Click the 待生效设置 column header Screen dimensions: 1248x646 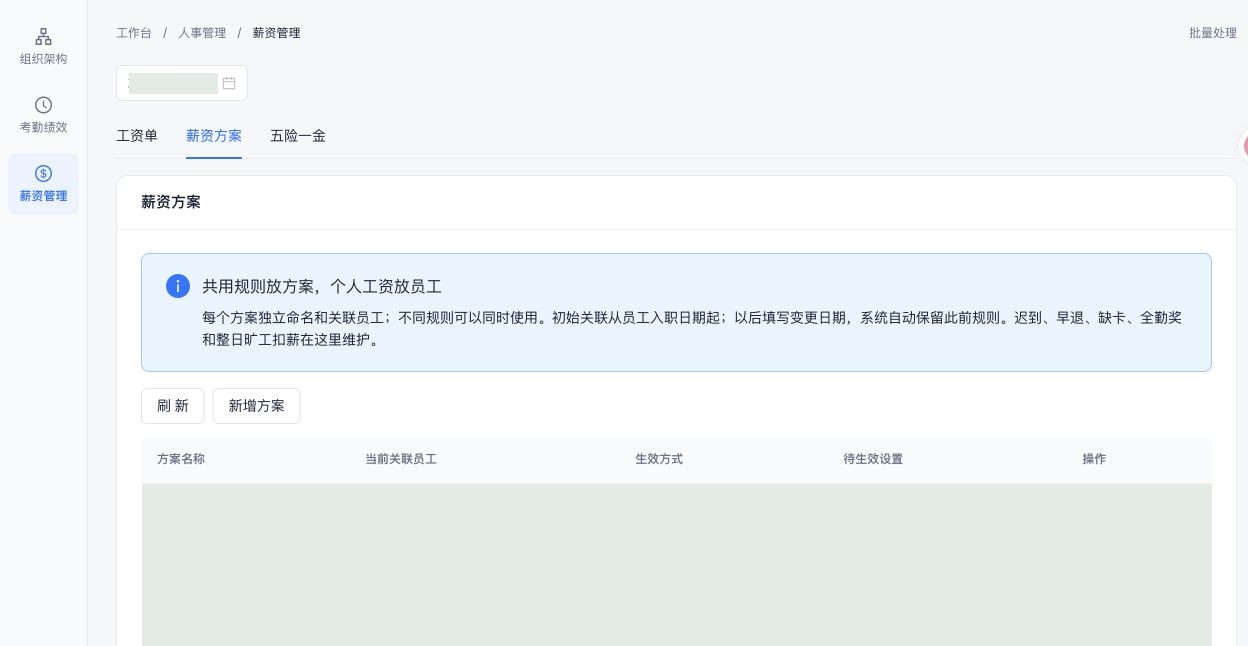tap(873, 459)
